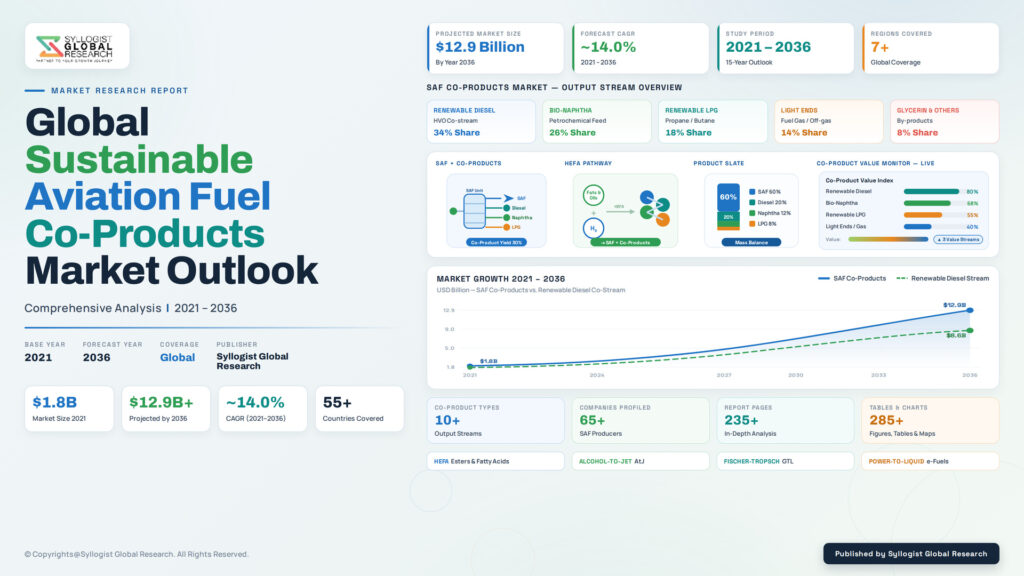Image resolution: width=1024 pixels, height=576 pixels.
Task: Click the molecule cluster in HEFA Pathway
Action: coord(654,208)
